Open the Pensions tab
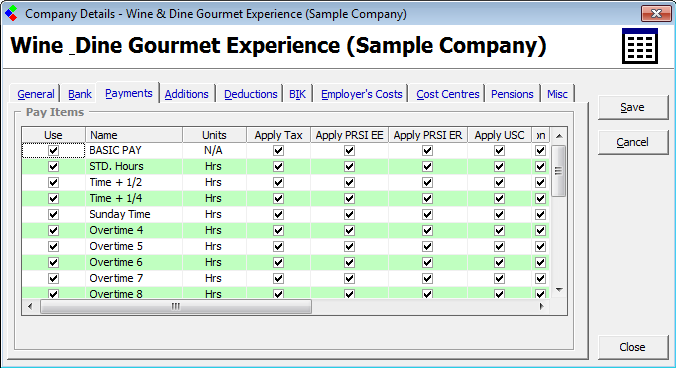Screen dimensions: 676x368 coord(512,94)
